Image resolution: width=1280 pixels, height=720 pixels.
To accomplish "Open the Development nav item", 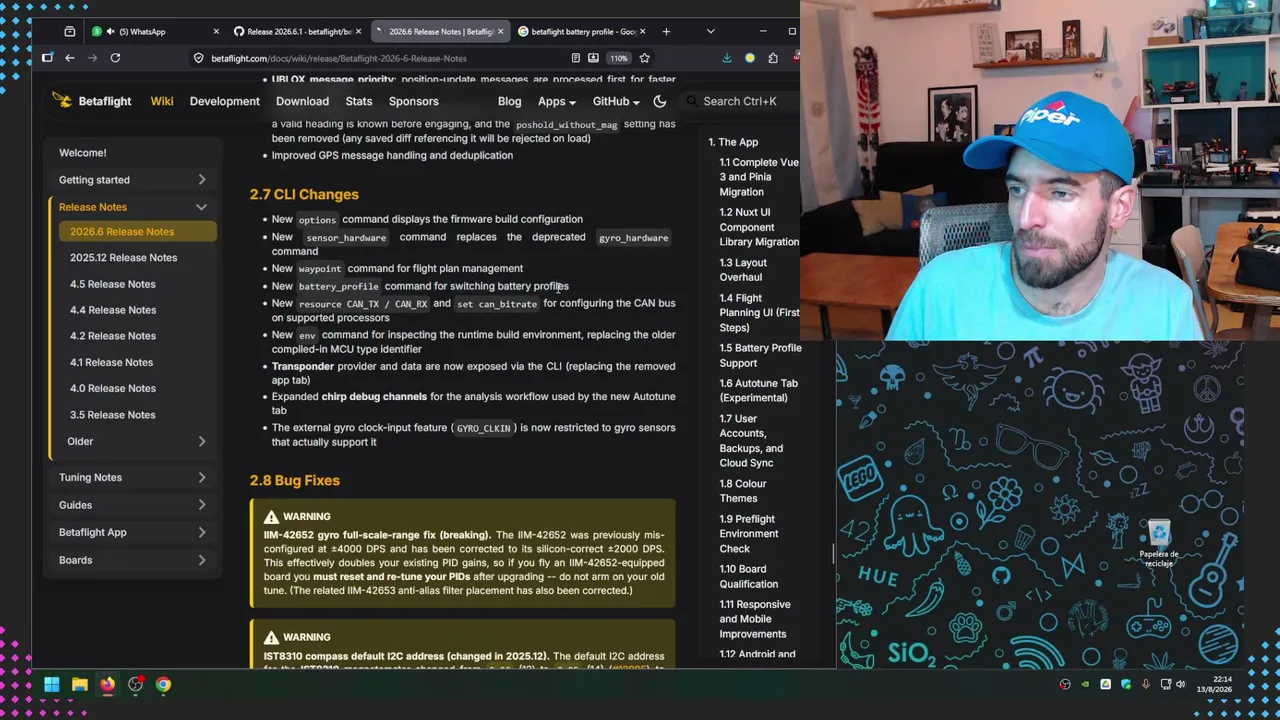I will coord(224,101).
